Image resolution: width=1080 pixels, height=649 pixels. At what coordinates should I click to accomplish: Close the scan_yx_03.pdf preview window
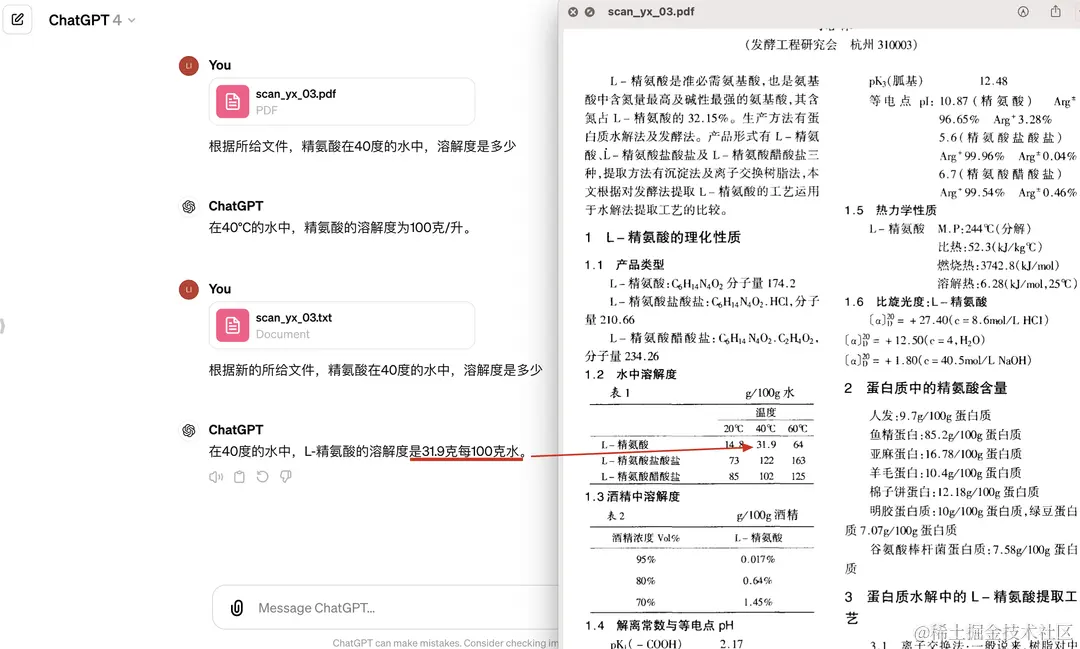click(x=572, y=12)
